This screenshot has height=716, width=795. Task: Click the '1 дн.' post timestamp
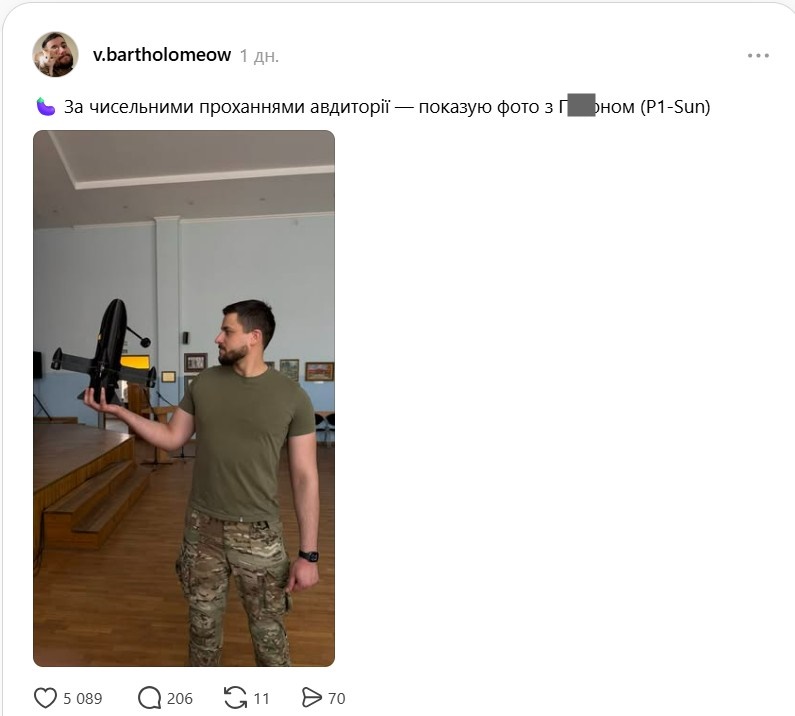(x=259, y=56)
